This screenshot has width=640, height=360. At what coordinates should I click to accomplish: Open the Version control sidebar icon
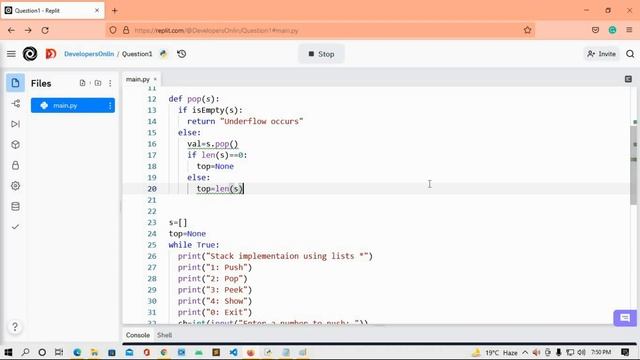16,104
